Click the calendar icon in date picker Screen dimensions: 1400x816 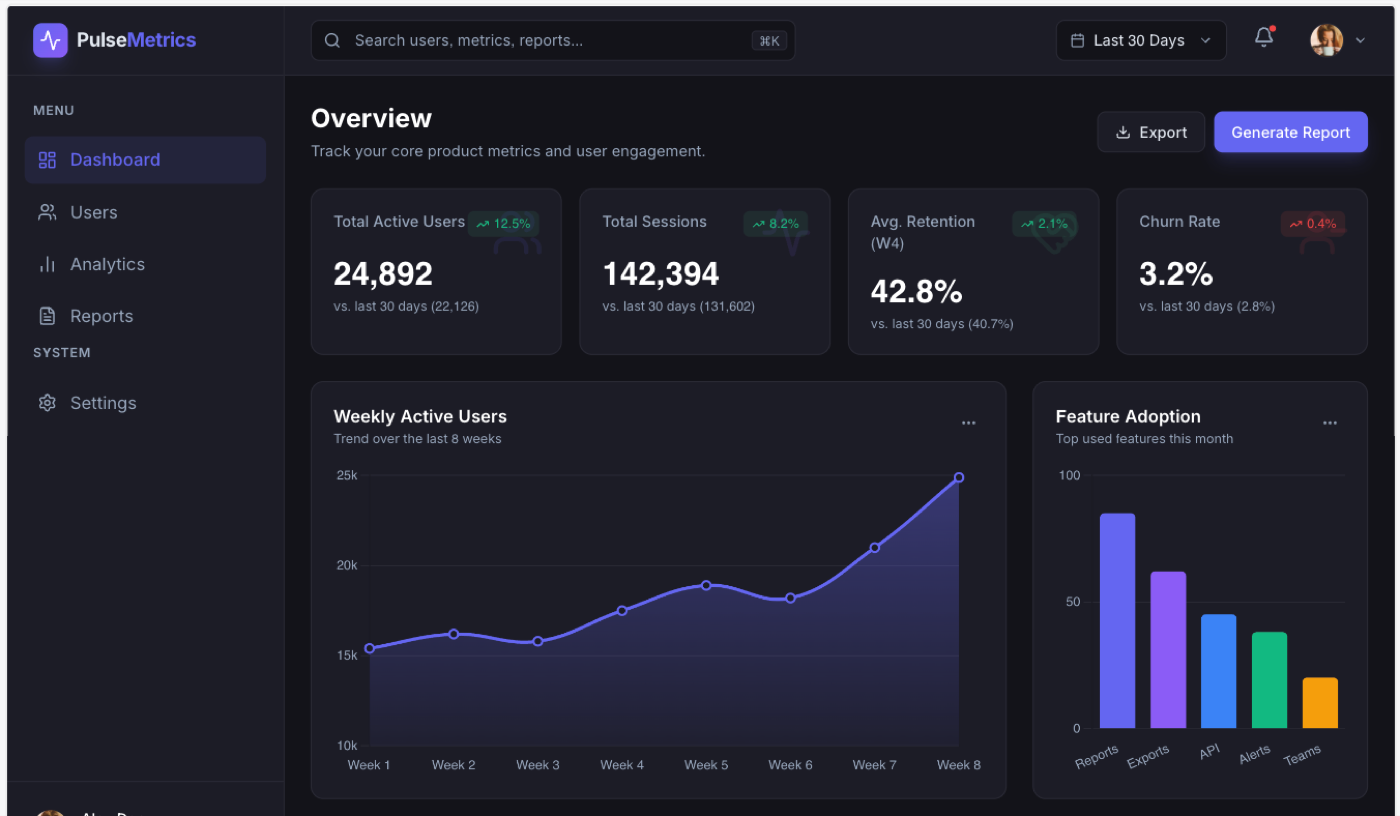pos(1077,41)
